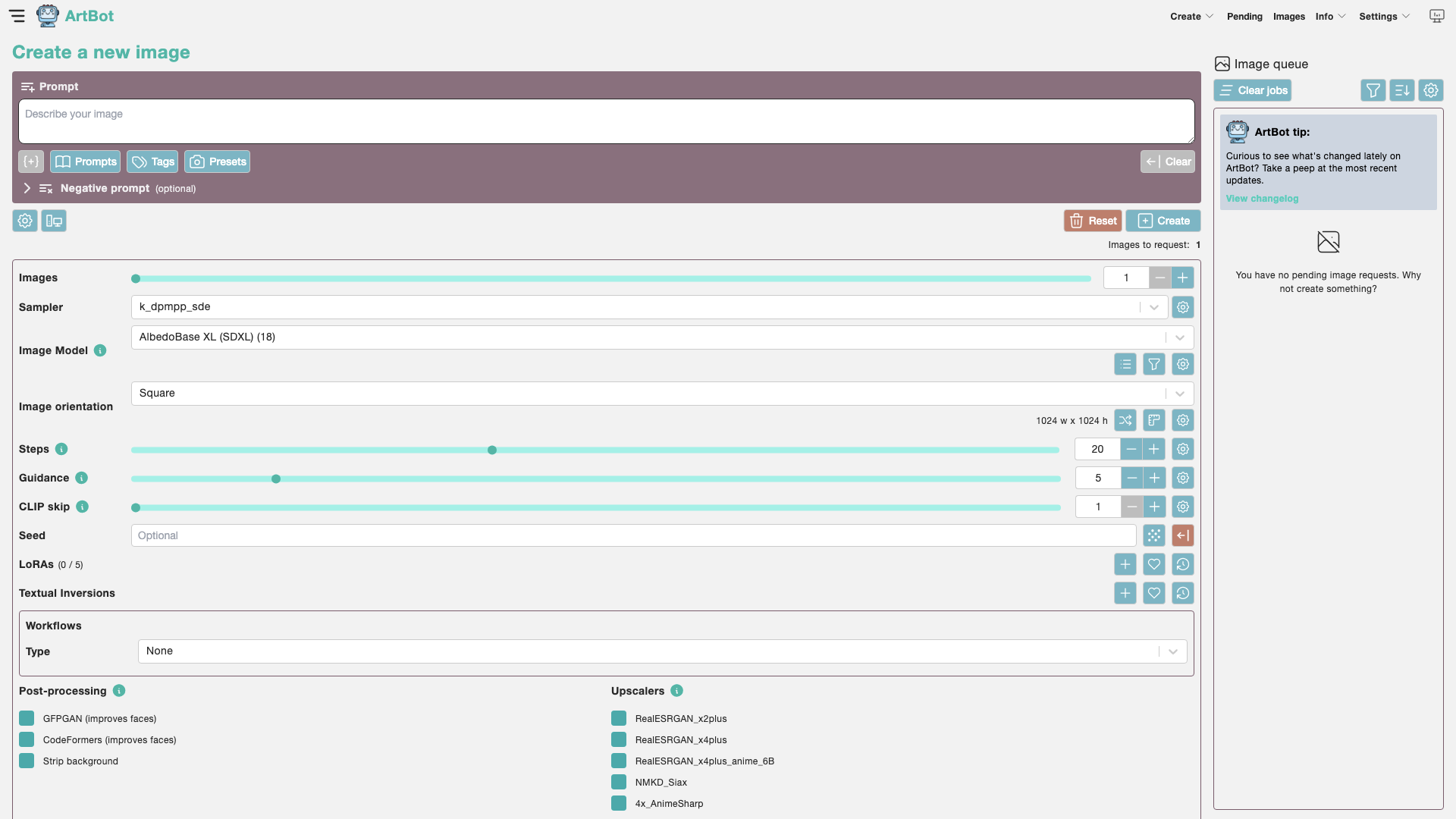Open LoRAs recent history icon

point(1182,564)
